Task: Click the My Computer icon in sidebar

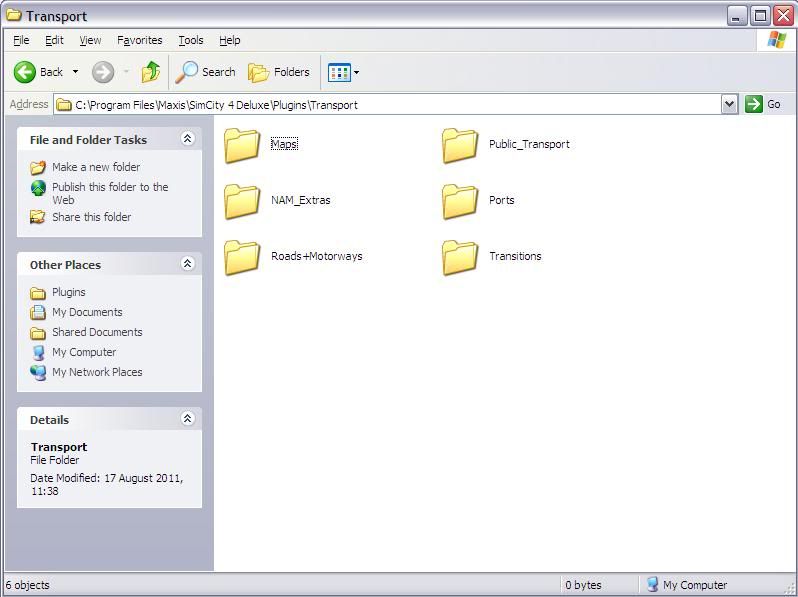Action: [x=38, y=352]
